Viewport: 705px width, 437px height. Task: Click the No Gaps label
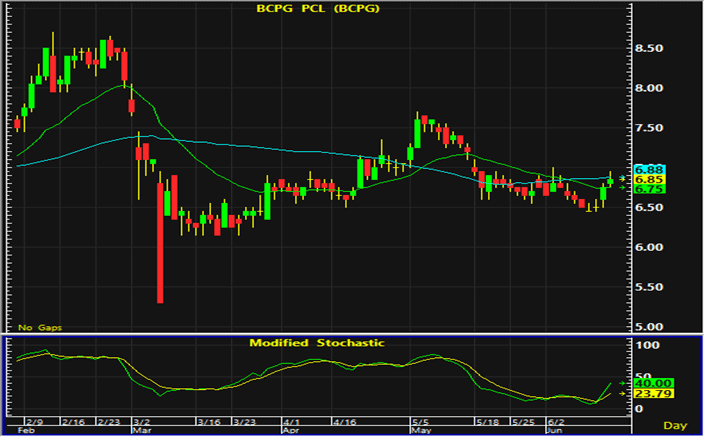[40, 327]
